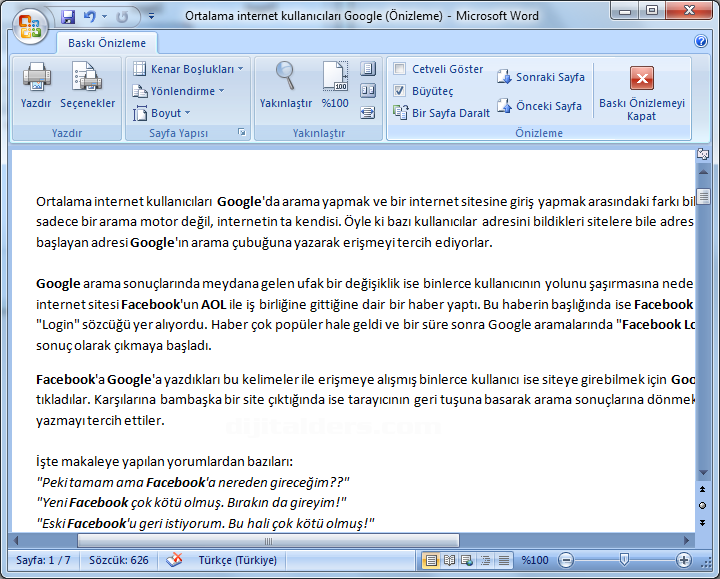Switch to Web Layout view
Viewport: 720px width, 579px height.
(x=467, y=560)
